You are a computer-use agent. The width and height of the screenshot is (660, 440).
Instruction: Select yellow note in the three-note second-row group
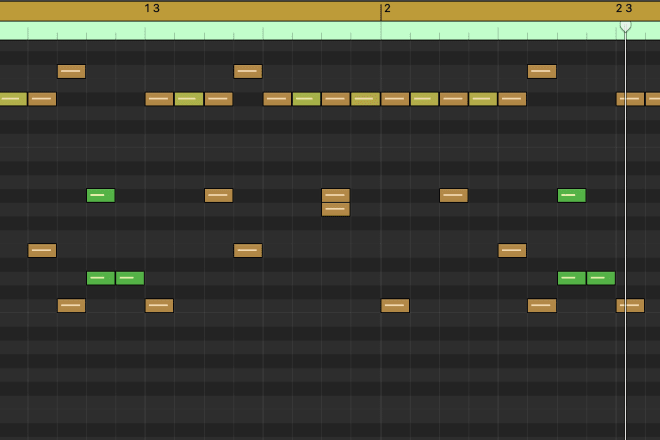[189, 99]
